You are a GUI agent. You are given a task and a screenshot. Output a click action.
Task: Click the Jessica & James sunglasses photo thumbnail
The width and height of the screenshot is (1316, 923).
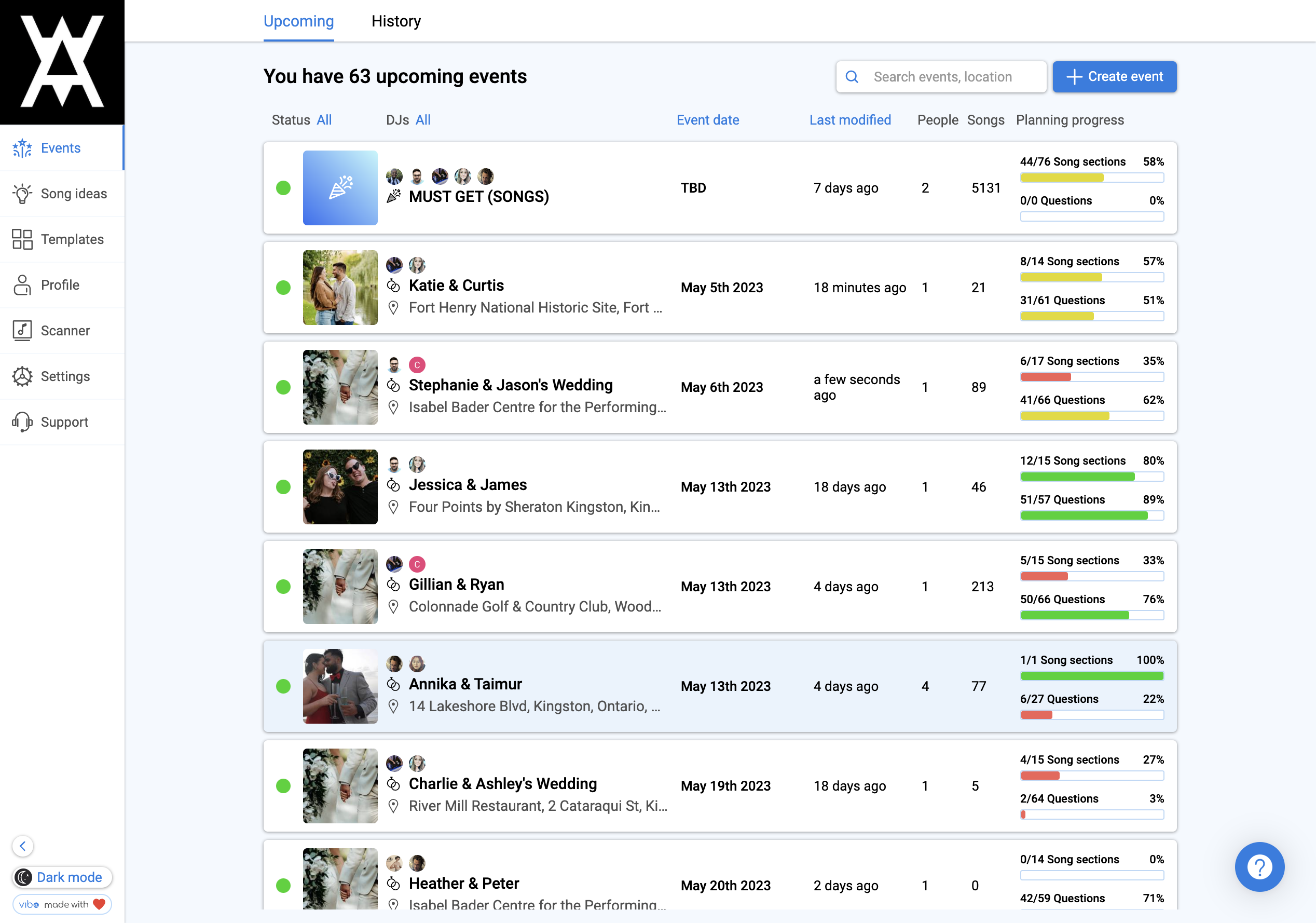click(x=340, y=487)
